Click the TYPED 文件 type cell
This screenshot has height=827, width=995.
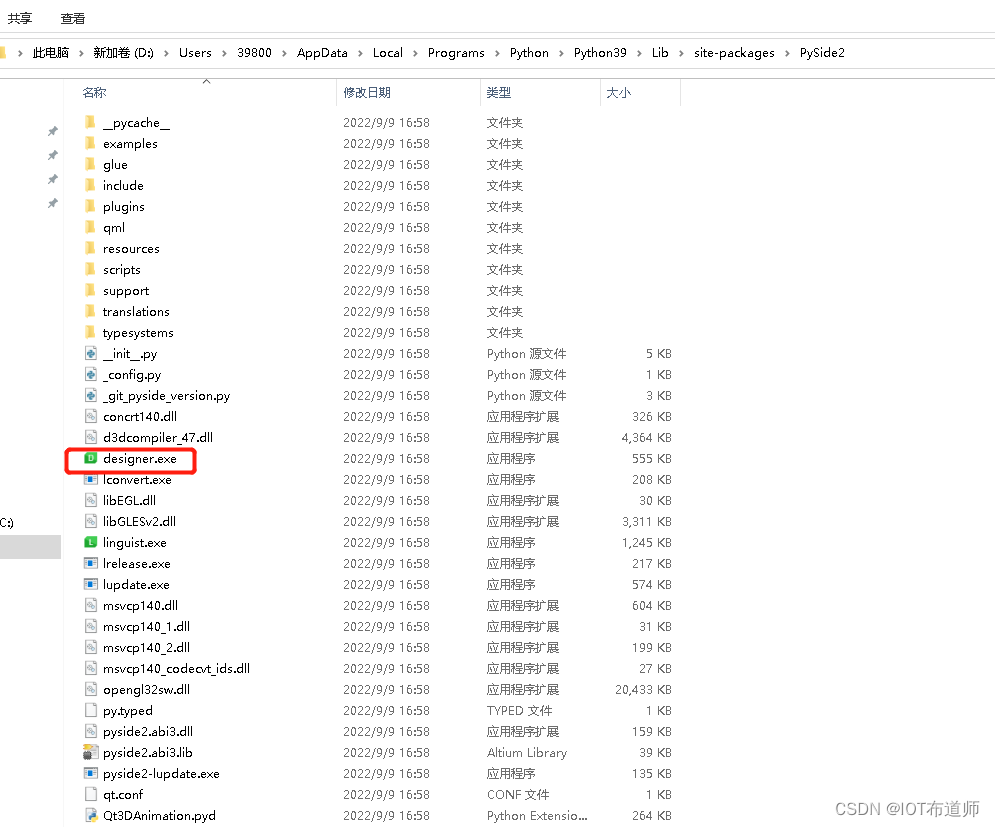[x=519, y=710]
